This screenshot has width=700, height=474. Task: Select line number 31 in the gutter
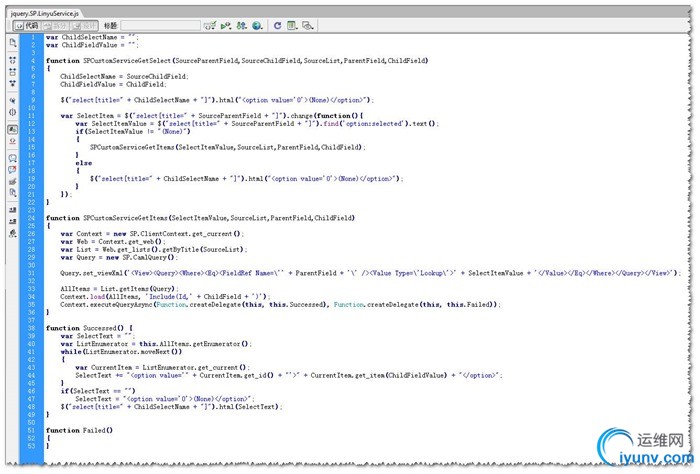[x=31, y=273]
